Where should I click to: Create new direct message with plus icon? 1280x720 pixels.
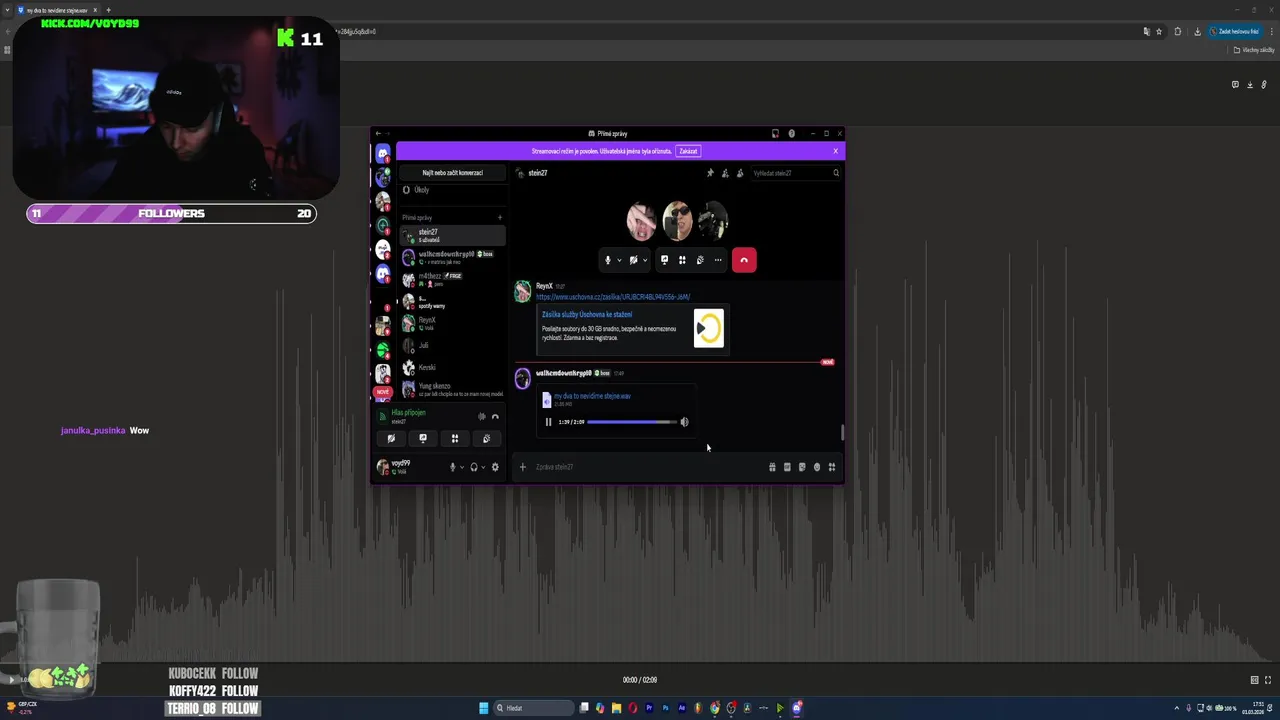pos(499,217)
